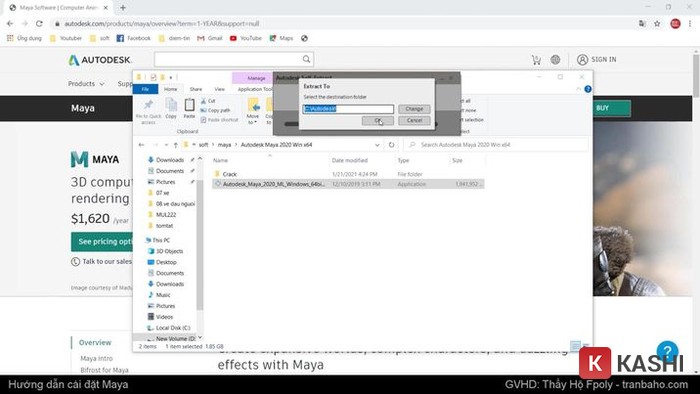Open Videos in sidebar
Screen dimensions: 700x394
tap(164, 317)
